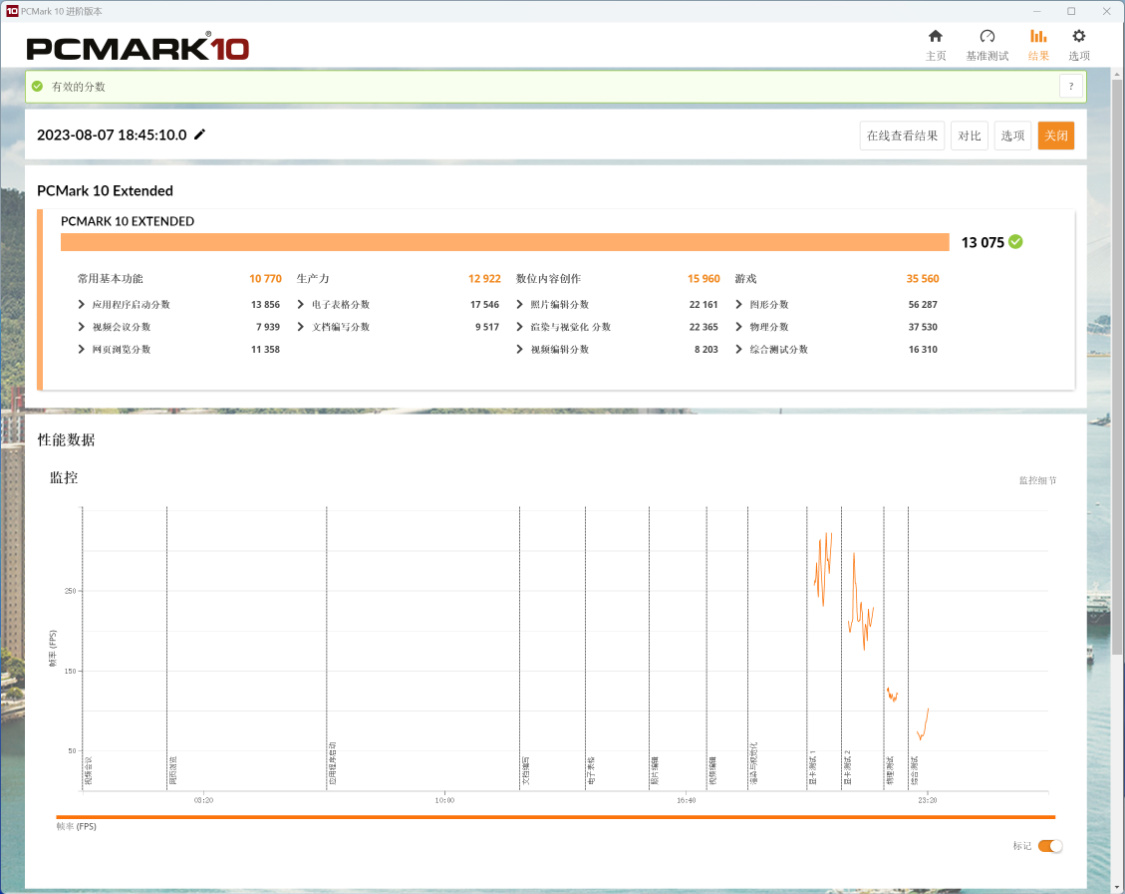Screen dimensions: 1125x894
Task: Click the 数位内容创作 score 15 960
Action: tap(704, 278)
